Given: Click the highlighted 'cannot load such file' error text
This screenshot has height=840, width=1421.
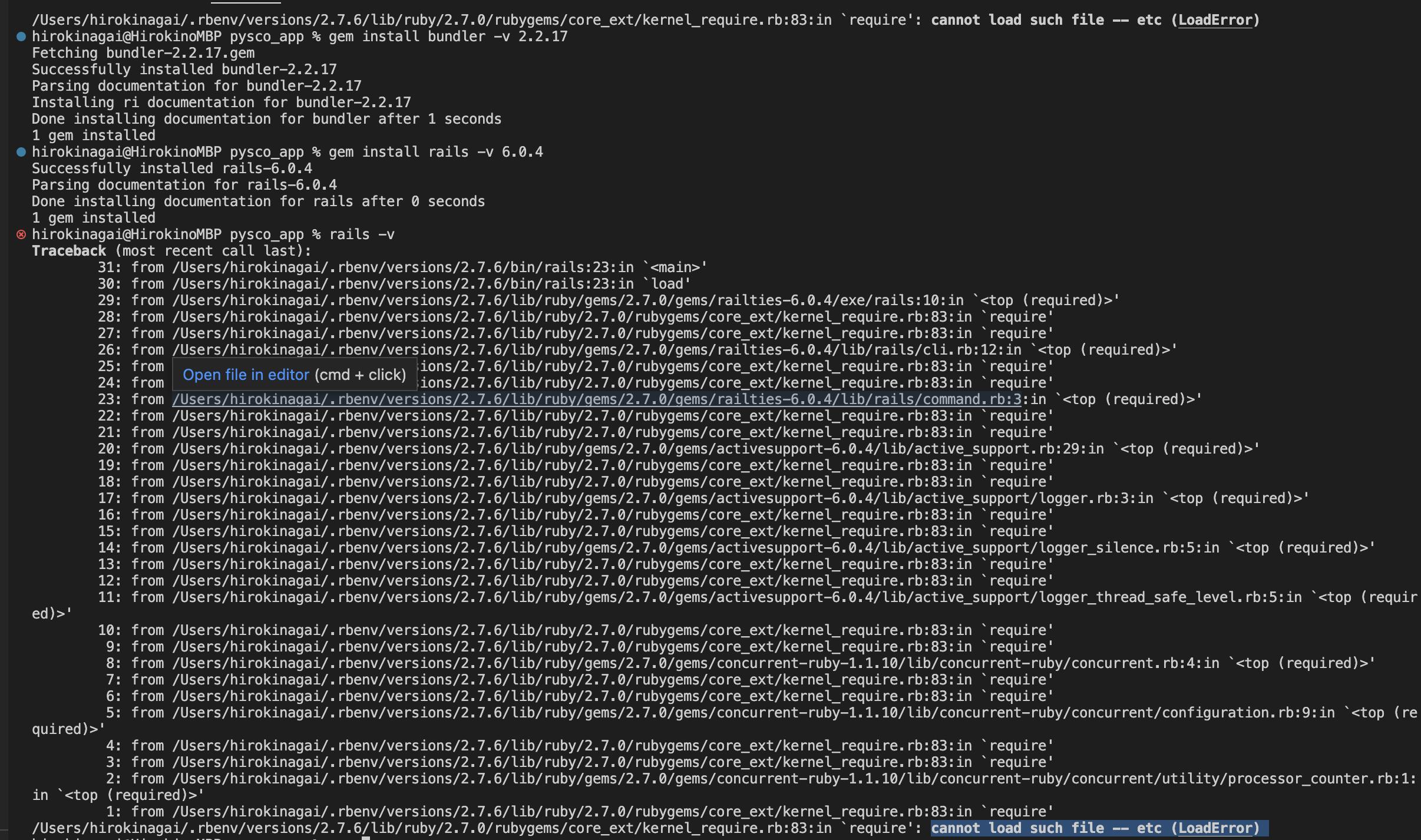Looking at the screenshot, I should click(1099, 828).
